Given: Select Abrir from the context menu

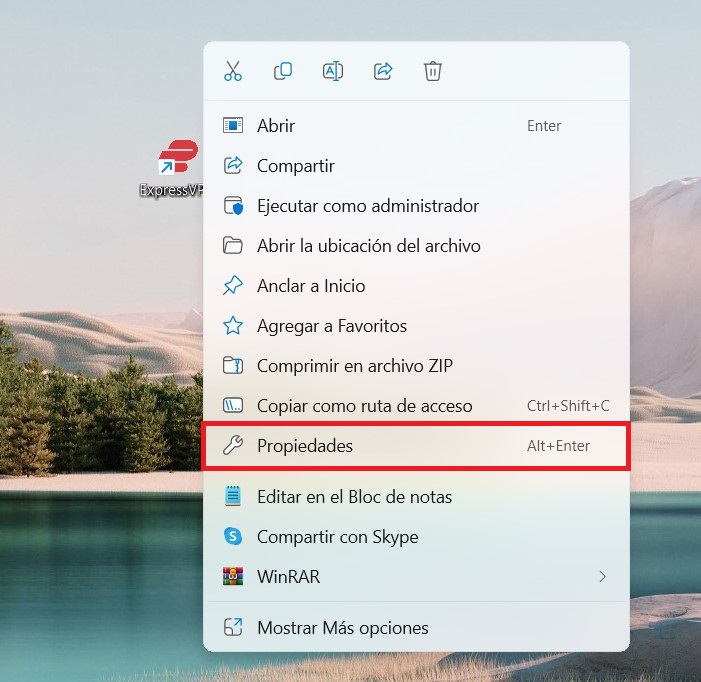Looking at the screenshot, I should coord(416,126).
